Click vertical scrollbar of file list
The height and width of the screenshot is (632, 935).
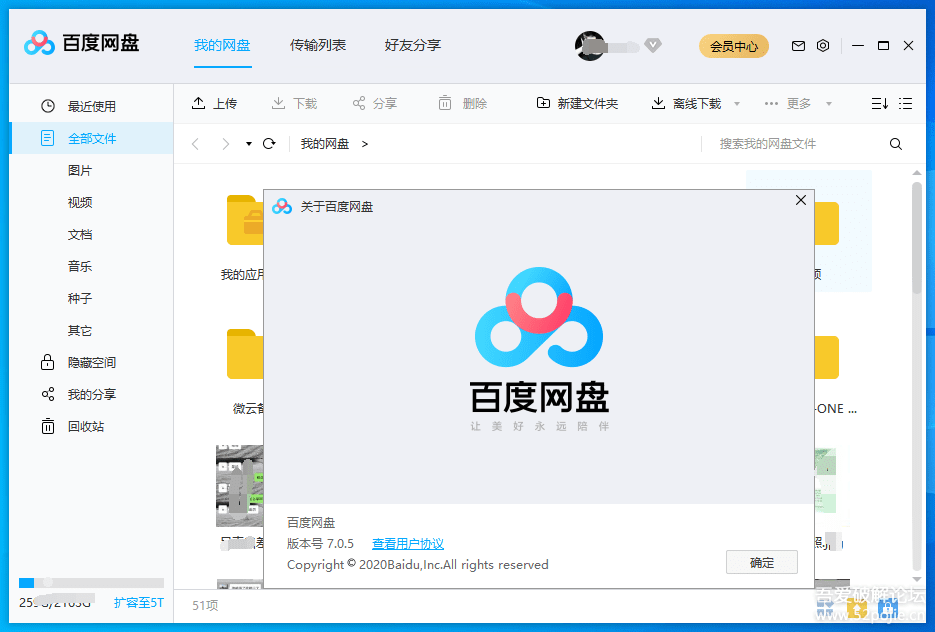coord(917,237)
